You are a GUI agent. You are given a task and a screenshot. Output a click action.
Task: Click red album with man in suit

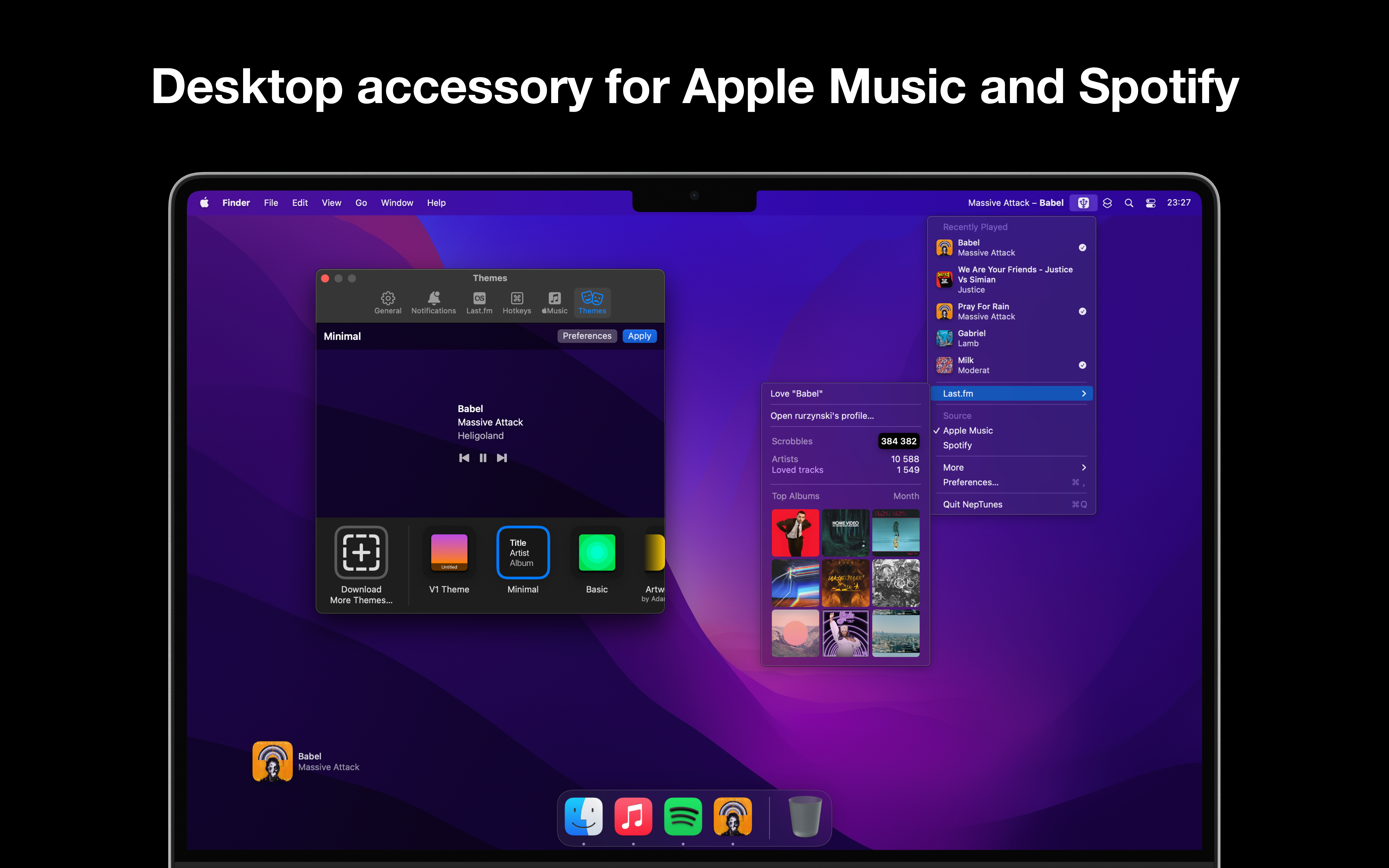[x=795, y=533]
